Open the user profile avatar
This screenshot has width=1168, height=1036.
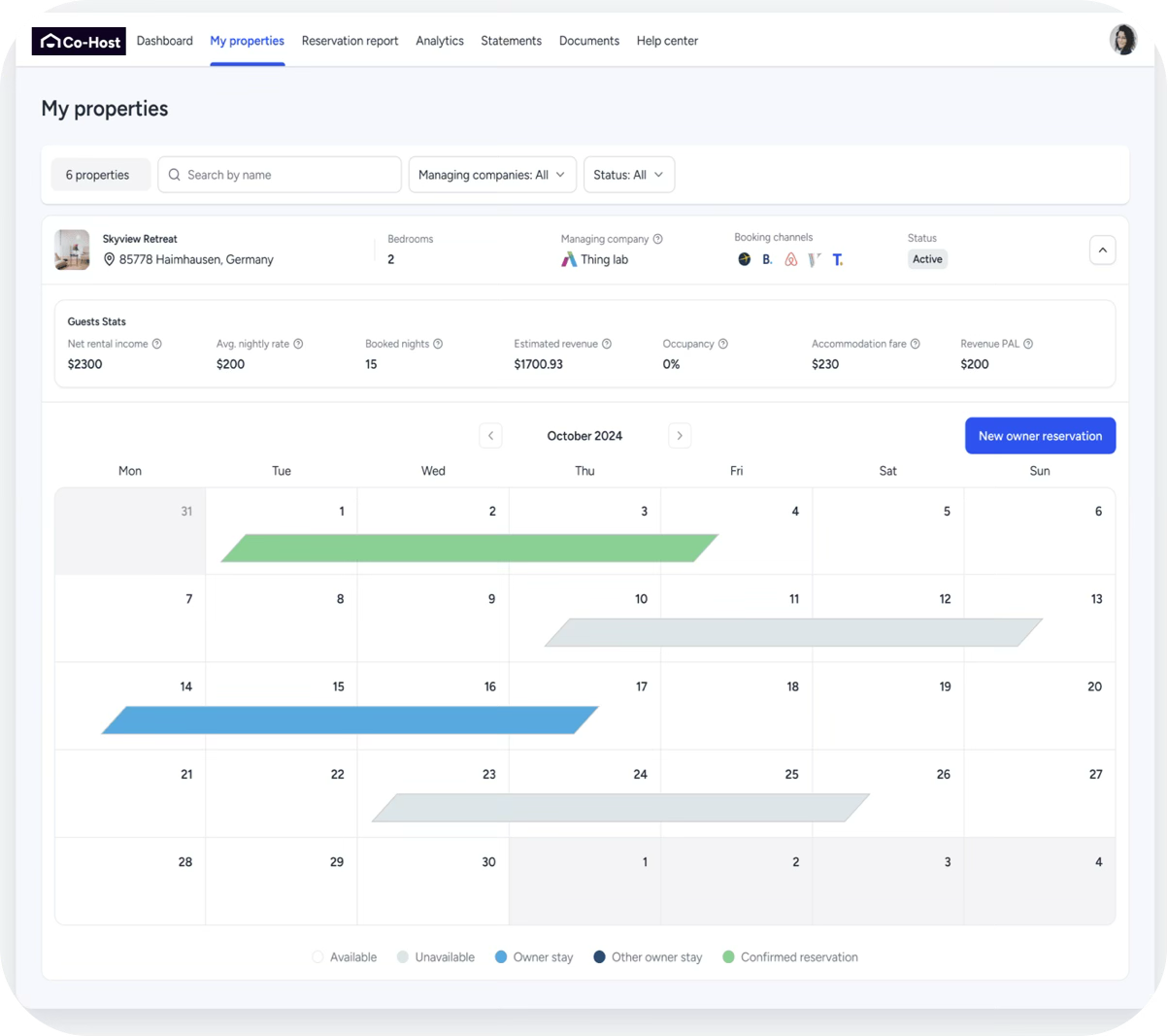[1123, 40]
